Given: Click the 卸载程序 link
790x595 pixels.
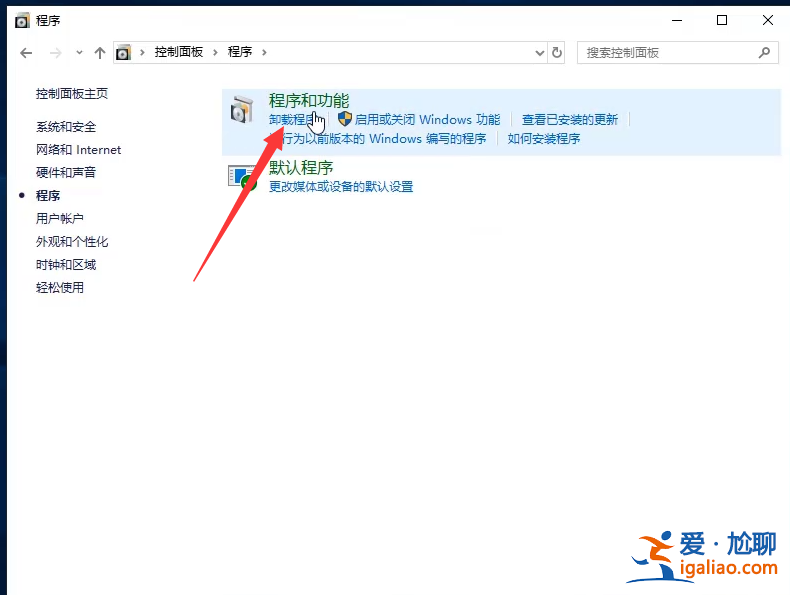Looking at the screenshot, I should coord(293,119).
